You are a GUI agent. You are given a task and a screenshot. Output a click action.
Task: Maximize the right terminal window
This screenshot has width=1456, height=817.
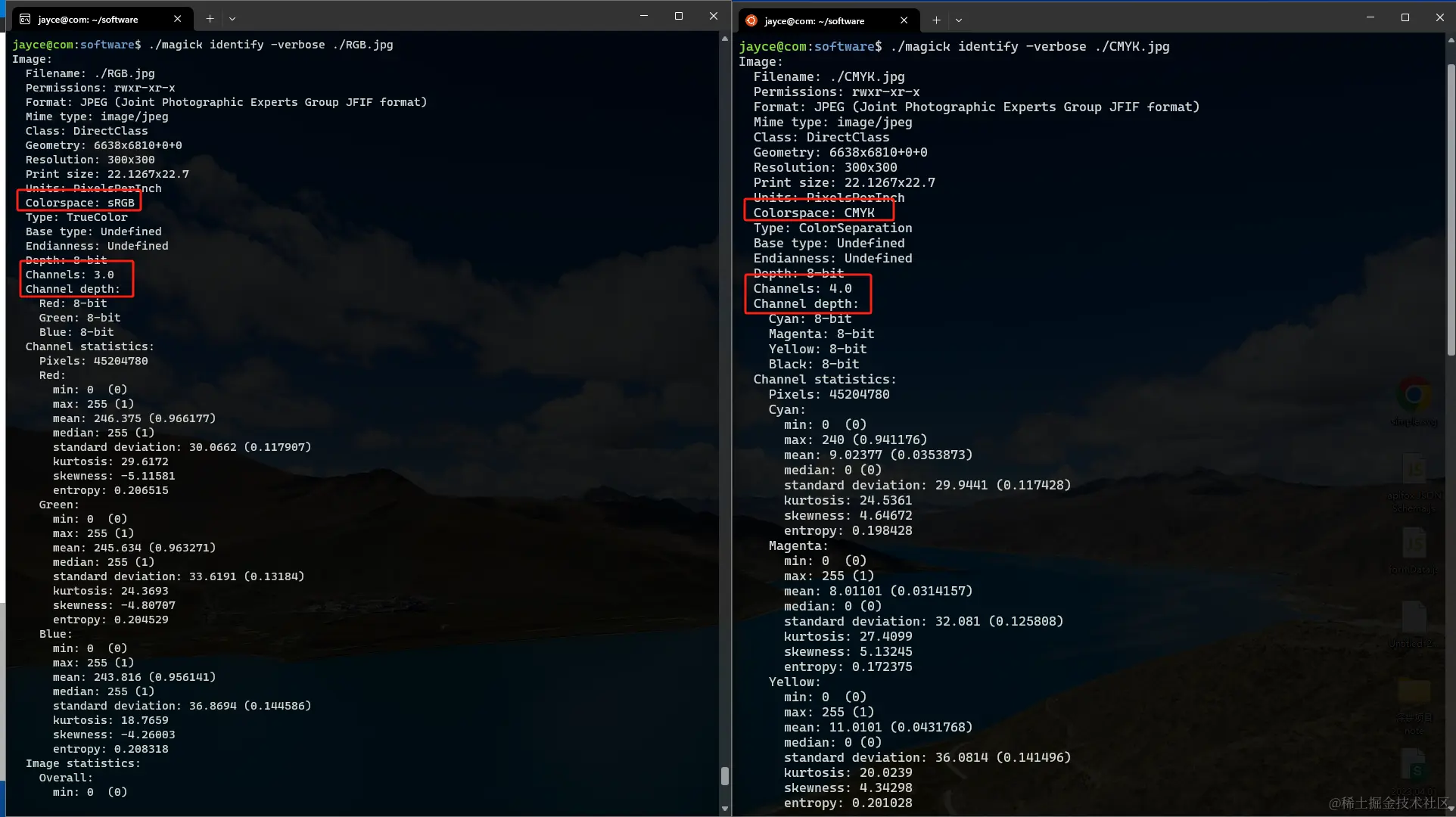1405,17
